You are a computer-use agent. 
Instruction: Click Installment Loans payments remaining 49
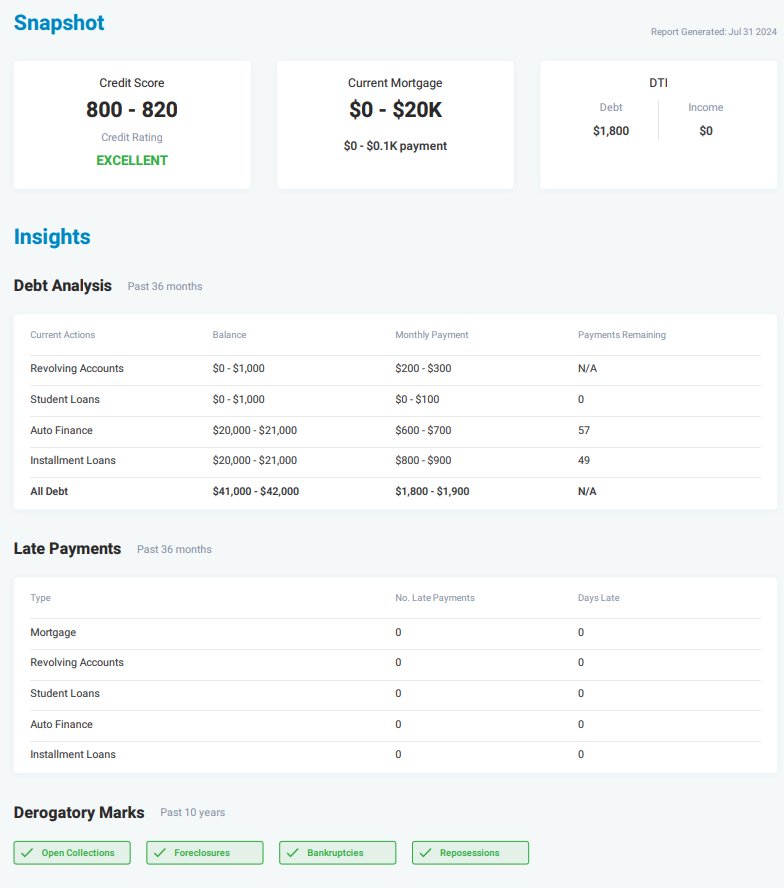click(x=584, y=460)
